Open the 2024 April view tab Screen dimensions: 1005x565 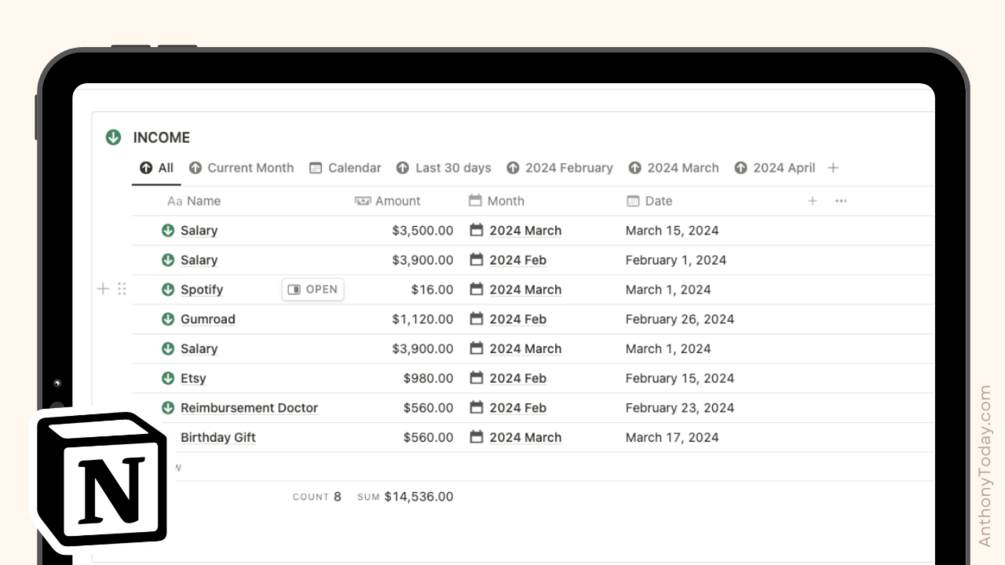(x=775, y=168)
